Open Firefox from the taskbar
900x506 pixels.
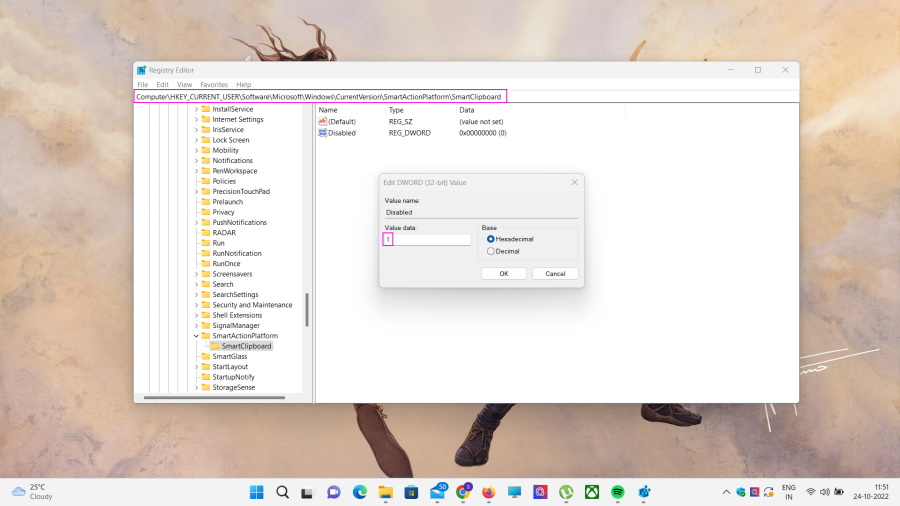click(x=488, y=492)
